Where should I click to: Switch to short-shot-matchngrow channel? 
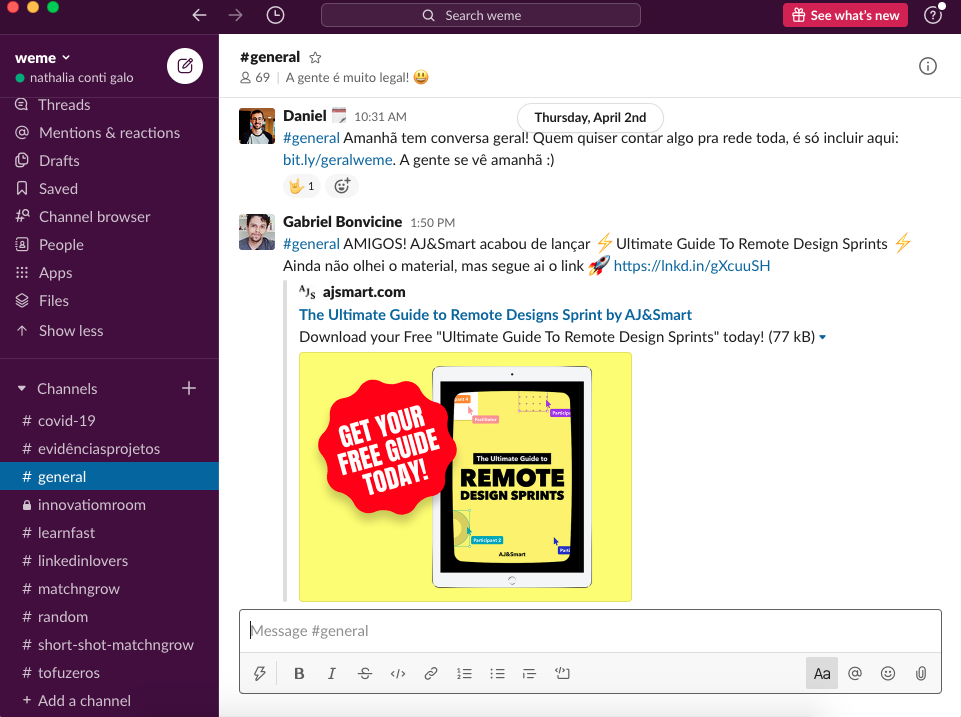click(109, 645)
